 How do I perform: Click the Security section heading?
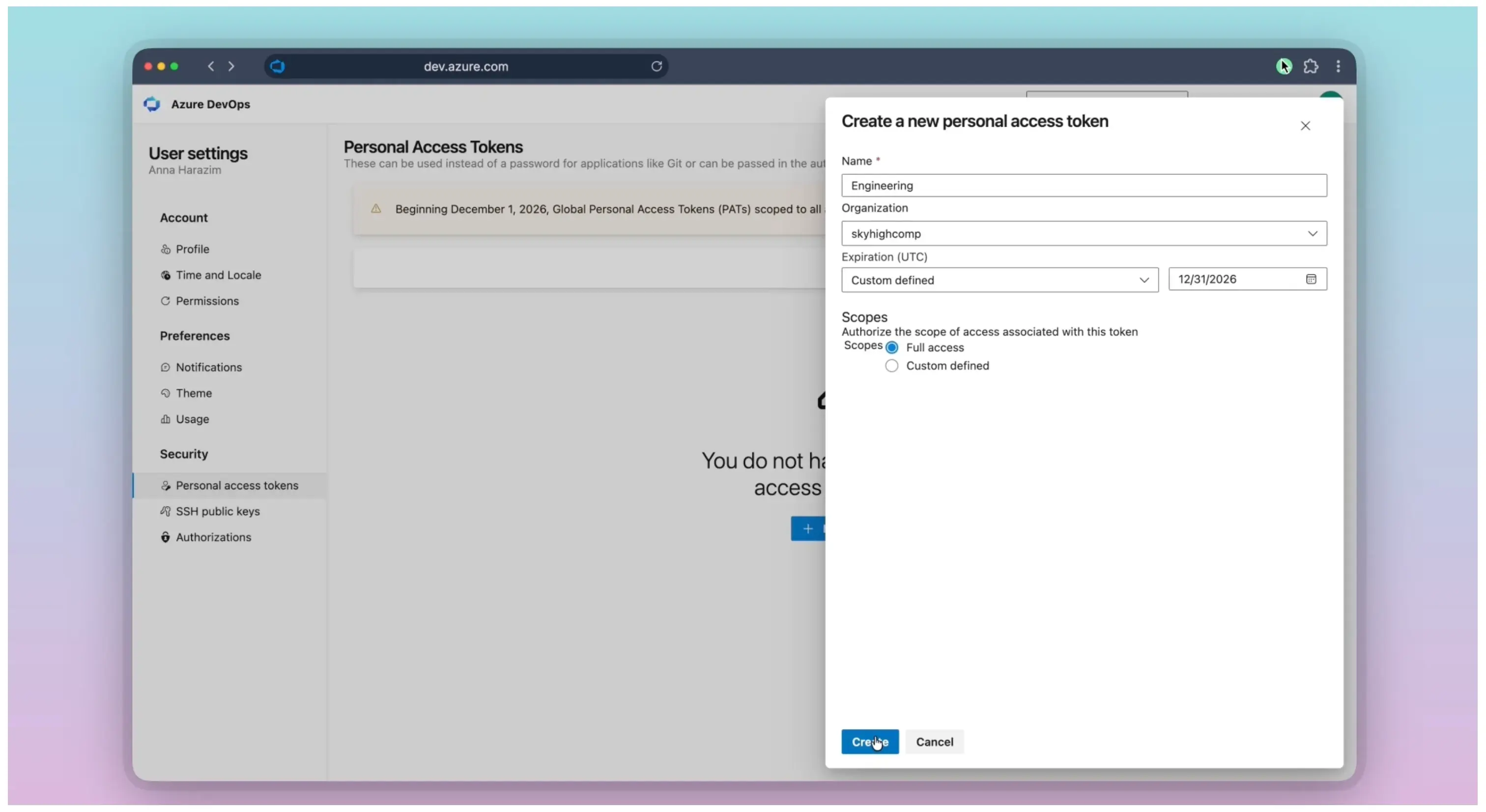click(183, 454)
